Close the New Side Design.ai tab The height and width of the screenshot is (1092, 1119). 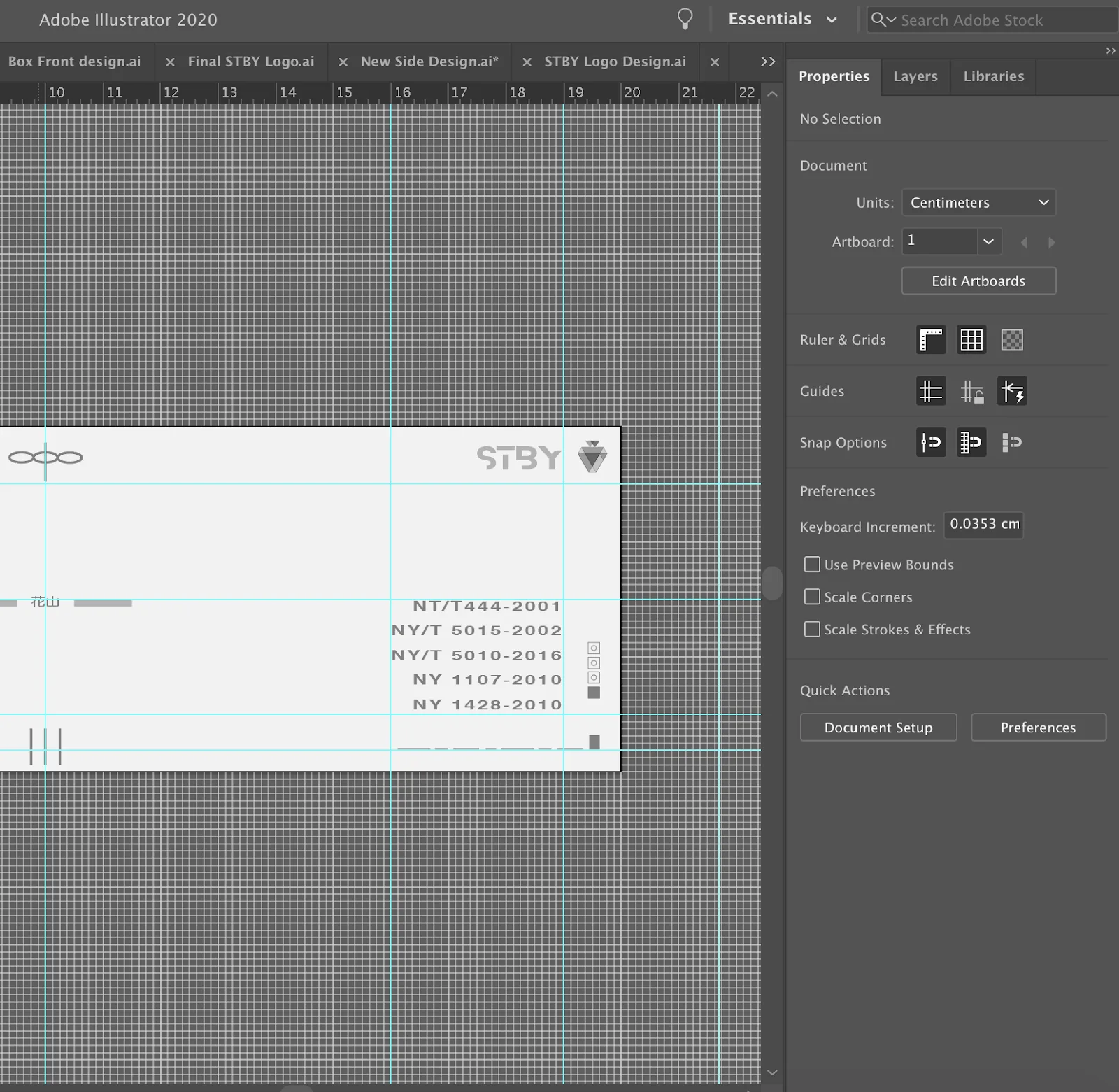coord(343,62)
